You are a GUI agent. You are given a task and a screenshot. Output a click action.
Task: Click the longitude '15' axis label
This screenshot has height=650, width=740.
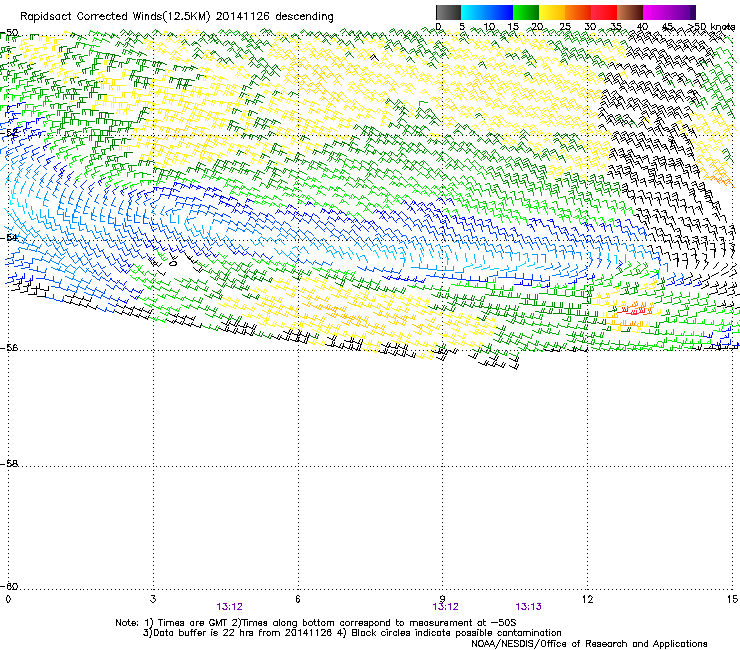click(x=732, y=599)
